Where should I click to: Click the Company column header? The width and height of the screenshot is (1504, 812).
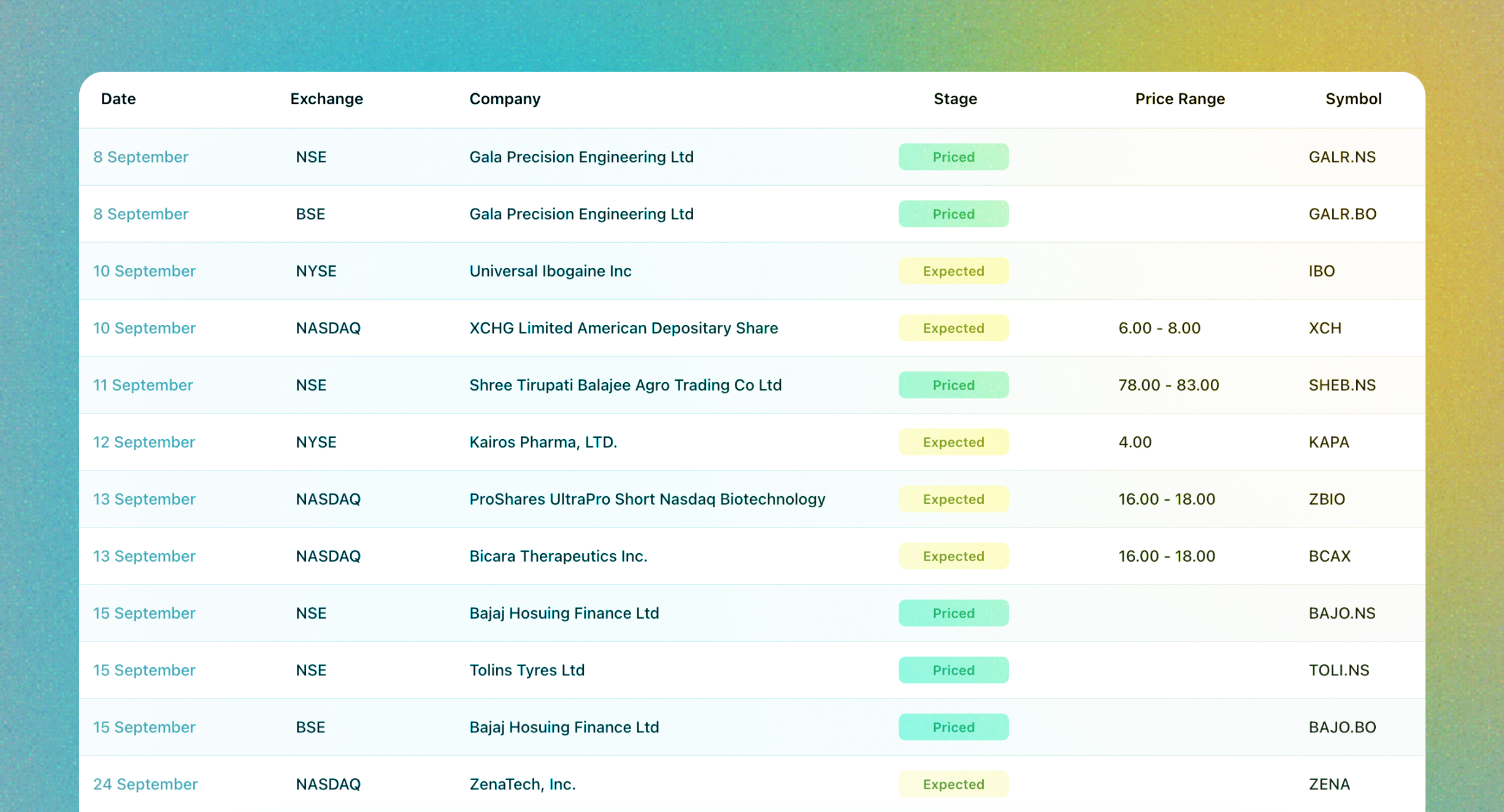point(505,99)
